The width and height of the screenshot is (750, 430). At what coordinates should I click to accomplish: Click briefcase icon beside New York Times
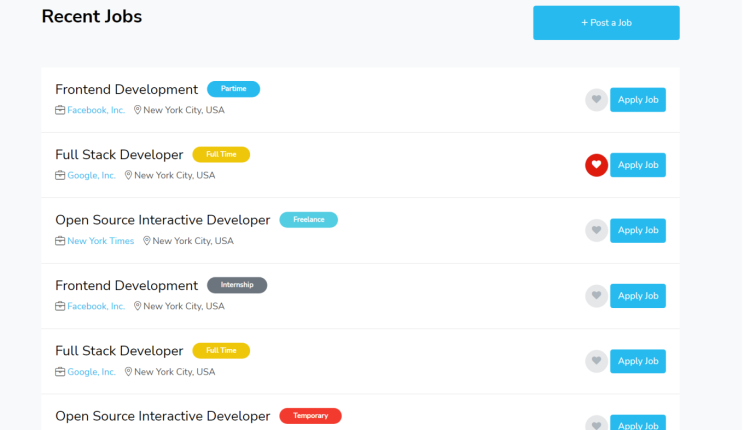click(60, 241)
